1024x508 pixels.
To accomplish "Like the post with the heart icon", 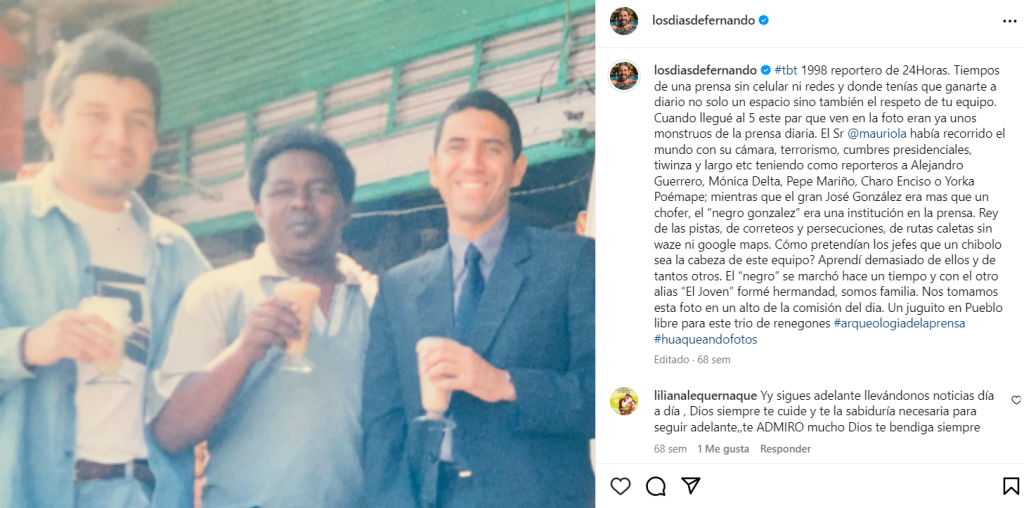I will 620,486.
